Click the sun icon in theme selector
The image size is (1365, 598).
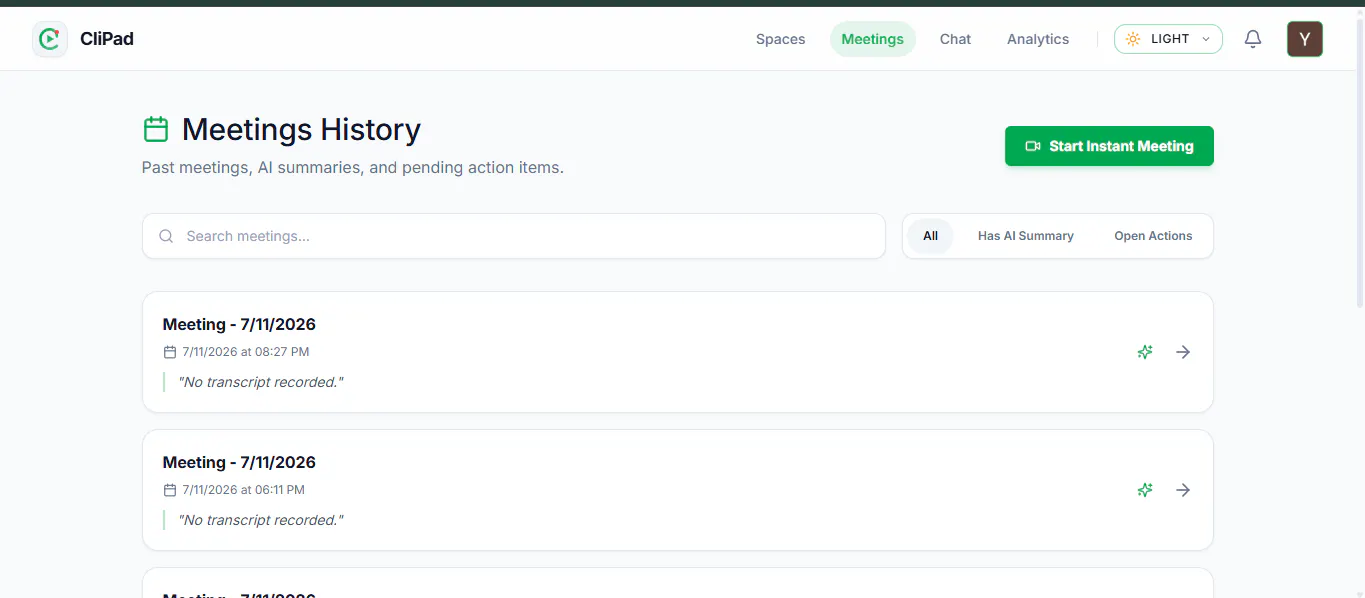[x=1133, y=39]
